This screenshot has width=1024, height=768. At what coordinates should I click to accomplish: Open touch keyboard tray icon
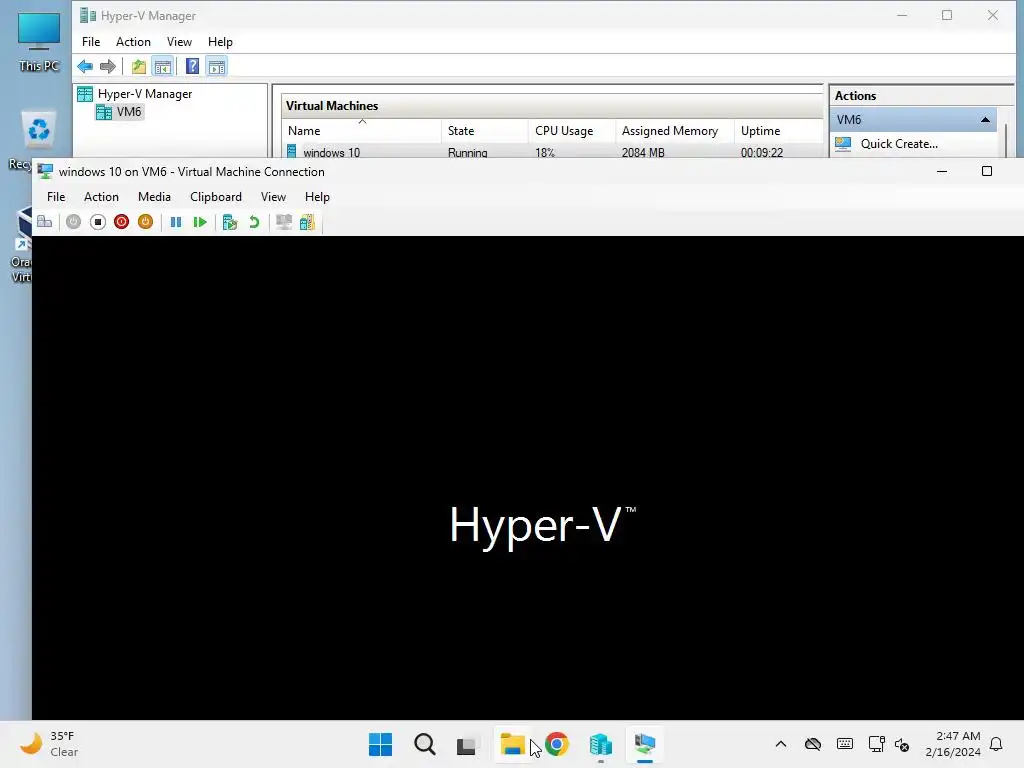point(844,744)
